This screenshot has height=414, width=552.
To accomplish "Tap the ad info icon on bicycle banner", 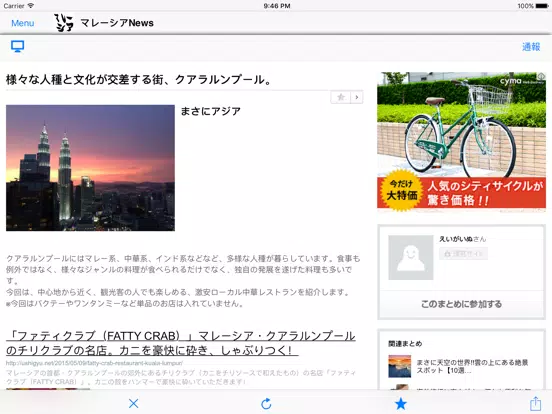I will click(541, 76).
